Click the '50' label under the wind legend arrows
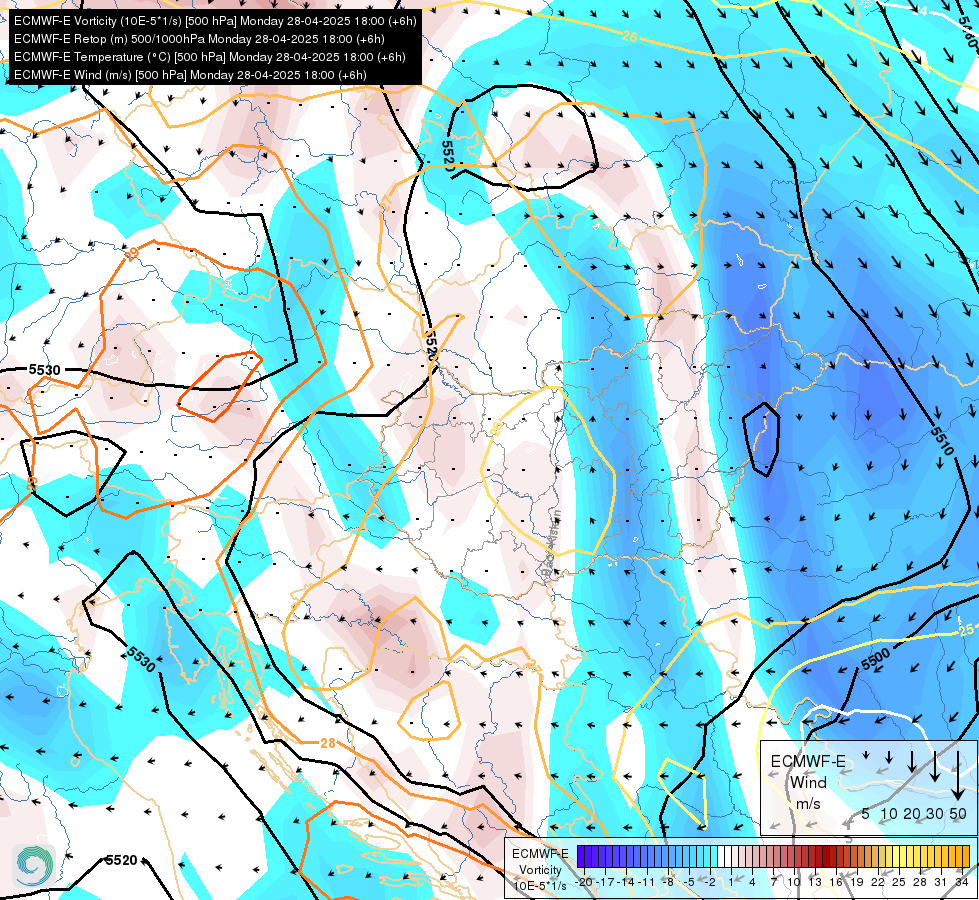Screen dimensions: 979x900 (958, 813)
